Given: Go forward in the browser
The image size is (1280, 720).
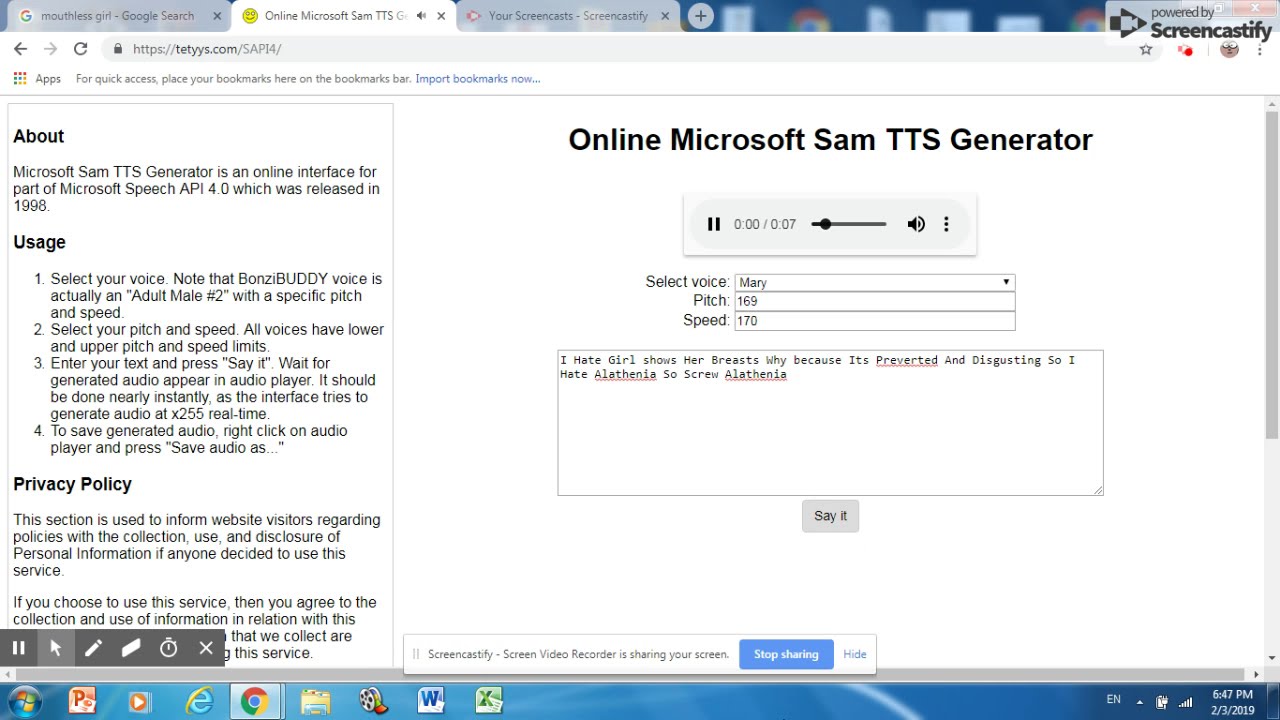Looking at the screenshot, I should point(50,49).
